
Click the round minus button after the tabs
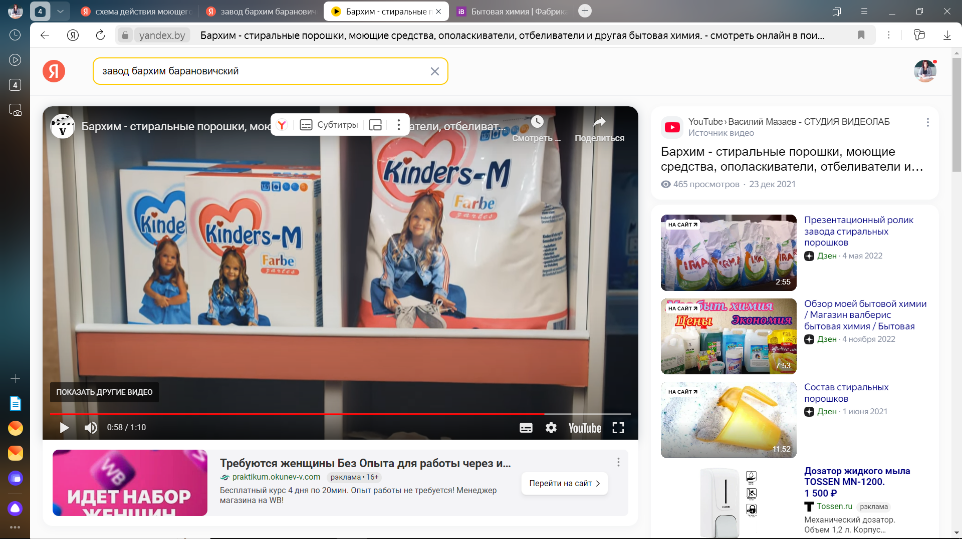585,11
